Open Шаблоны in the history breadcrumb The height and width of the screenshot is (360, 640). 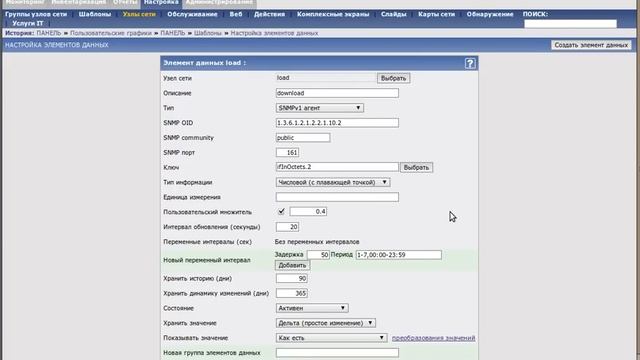click(x=208, y=33)
